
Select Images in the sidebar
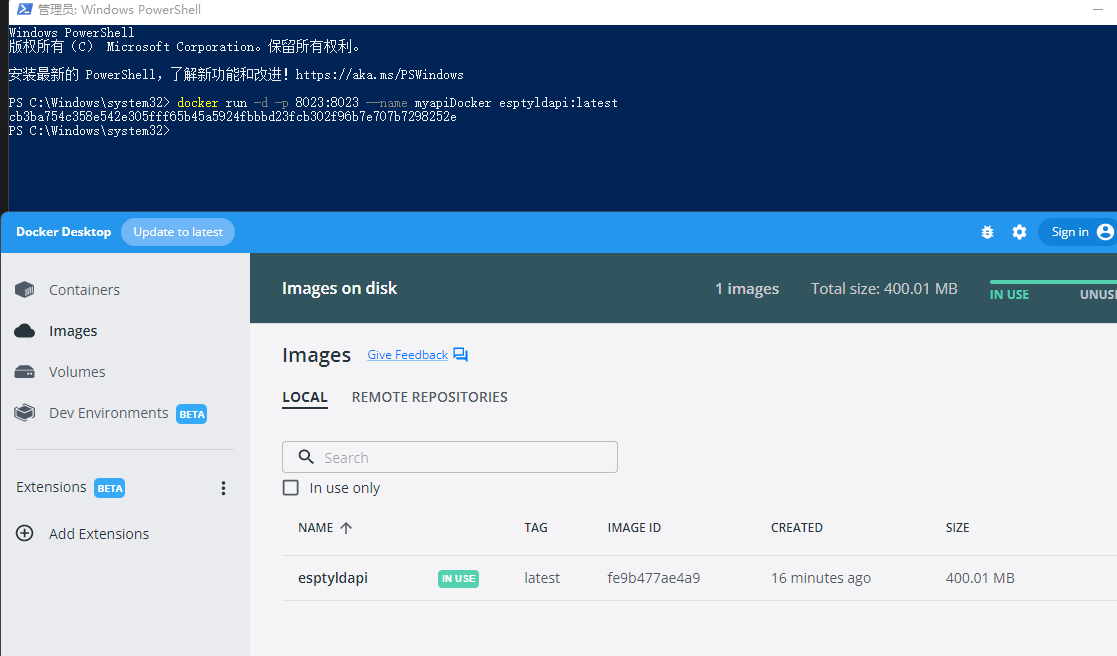(73, 331)
